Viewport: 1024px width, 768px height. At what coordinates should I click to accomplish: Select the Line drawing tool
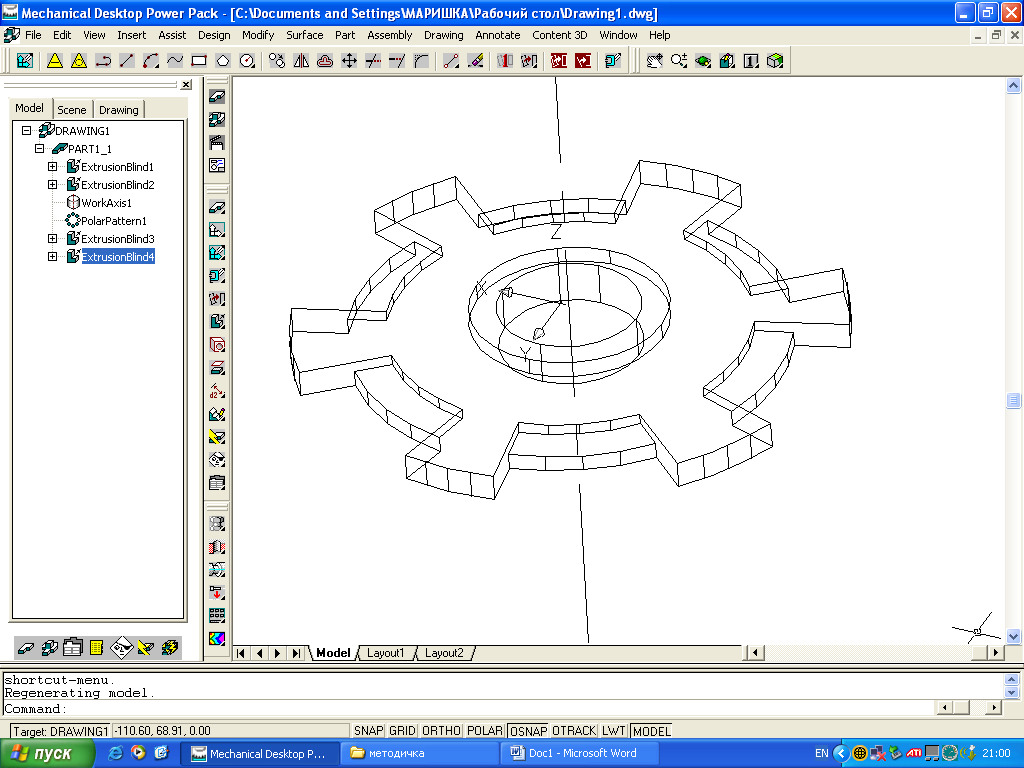point(127,61)
